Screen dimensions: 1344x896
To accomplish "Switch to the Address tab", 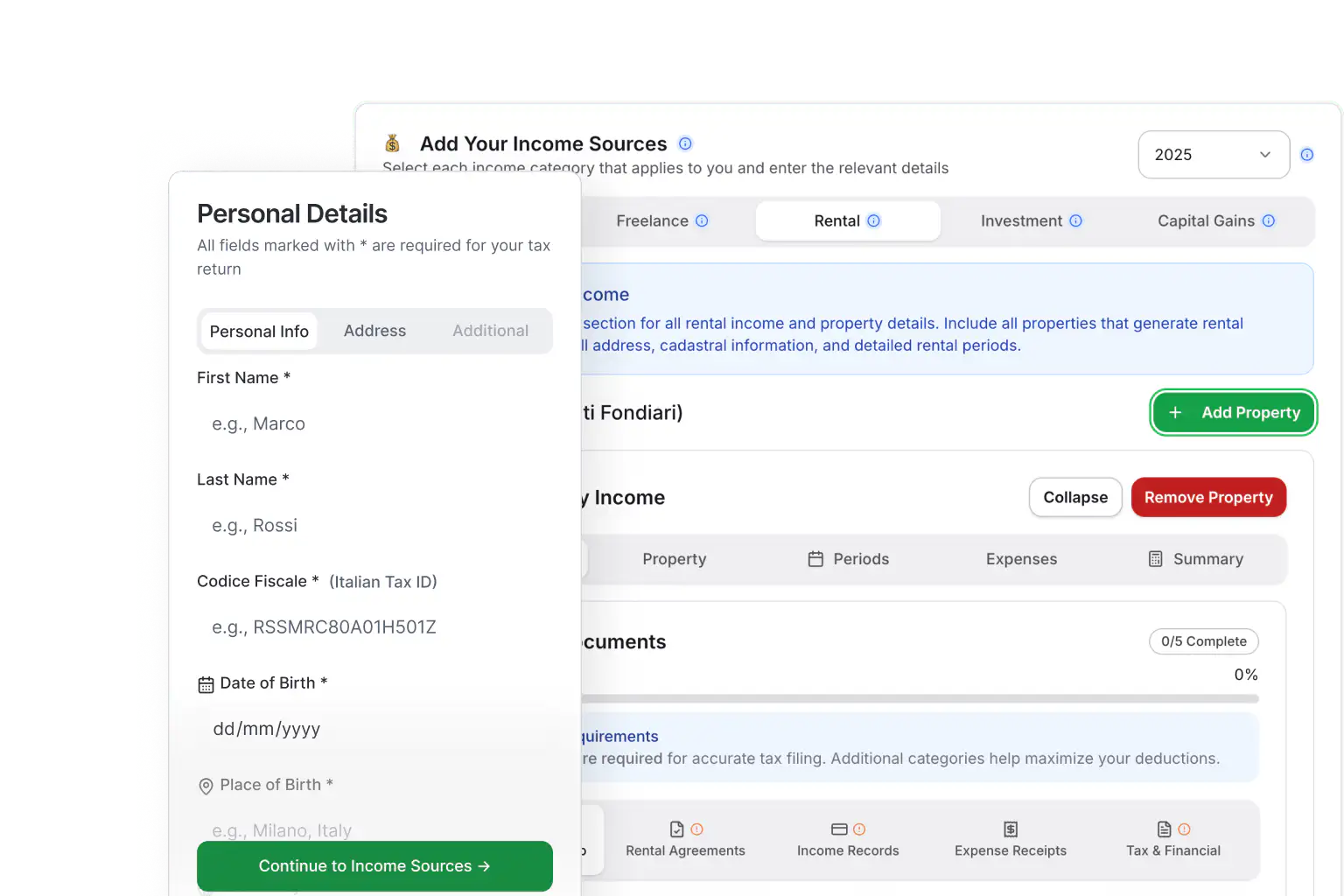I will [x=374, y=331].
